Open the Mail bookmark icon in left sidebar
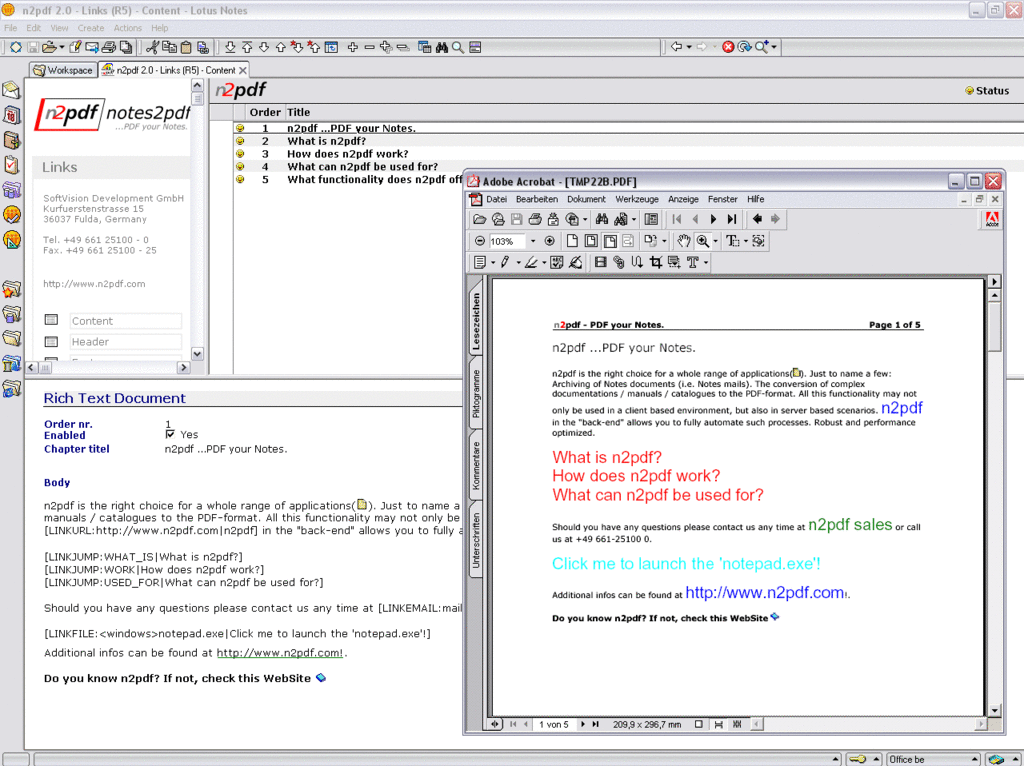The width and height of the screenshot is (1024, 766). click(11, 89)
